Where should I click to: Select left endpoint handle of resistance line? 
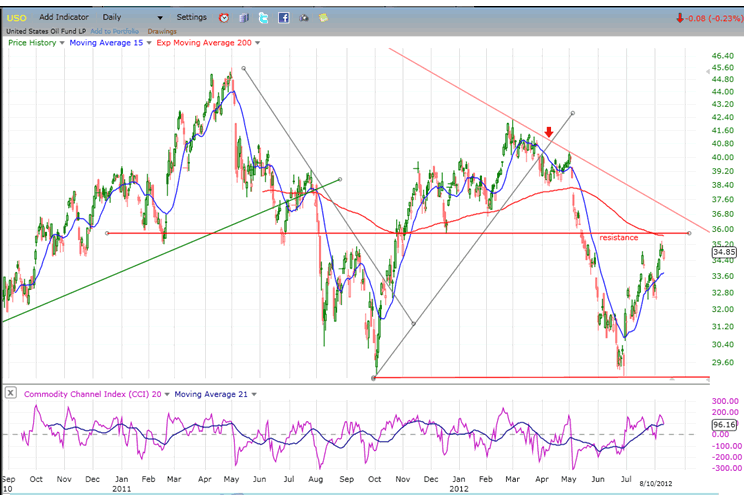coord(107,233)
